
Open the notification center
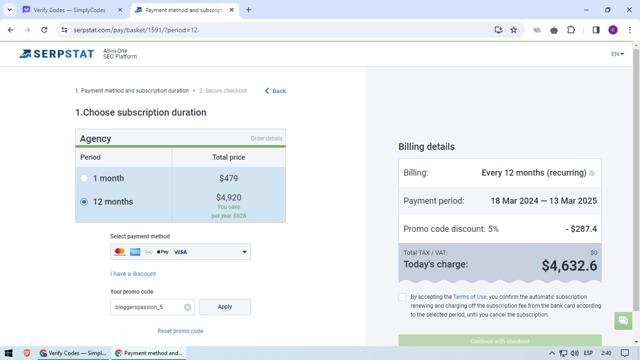pos(625,353)
